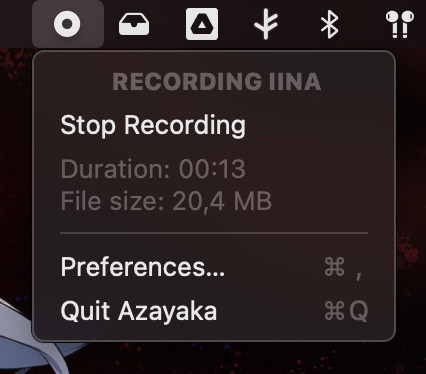
Task: Click the Duration: 00:13 readout
Action: [153, 169]
